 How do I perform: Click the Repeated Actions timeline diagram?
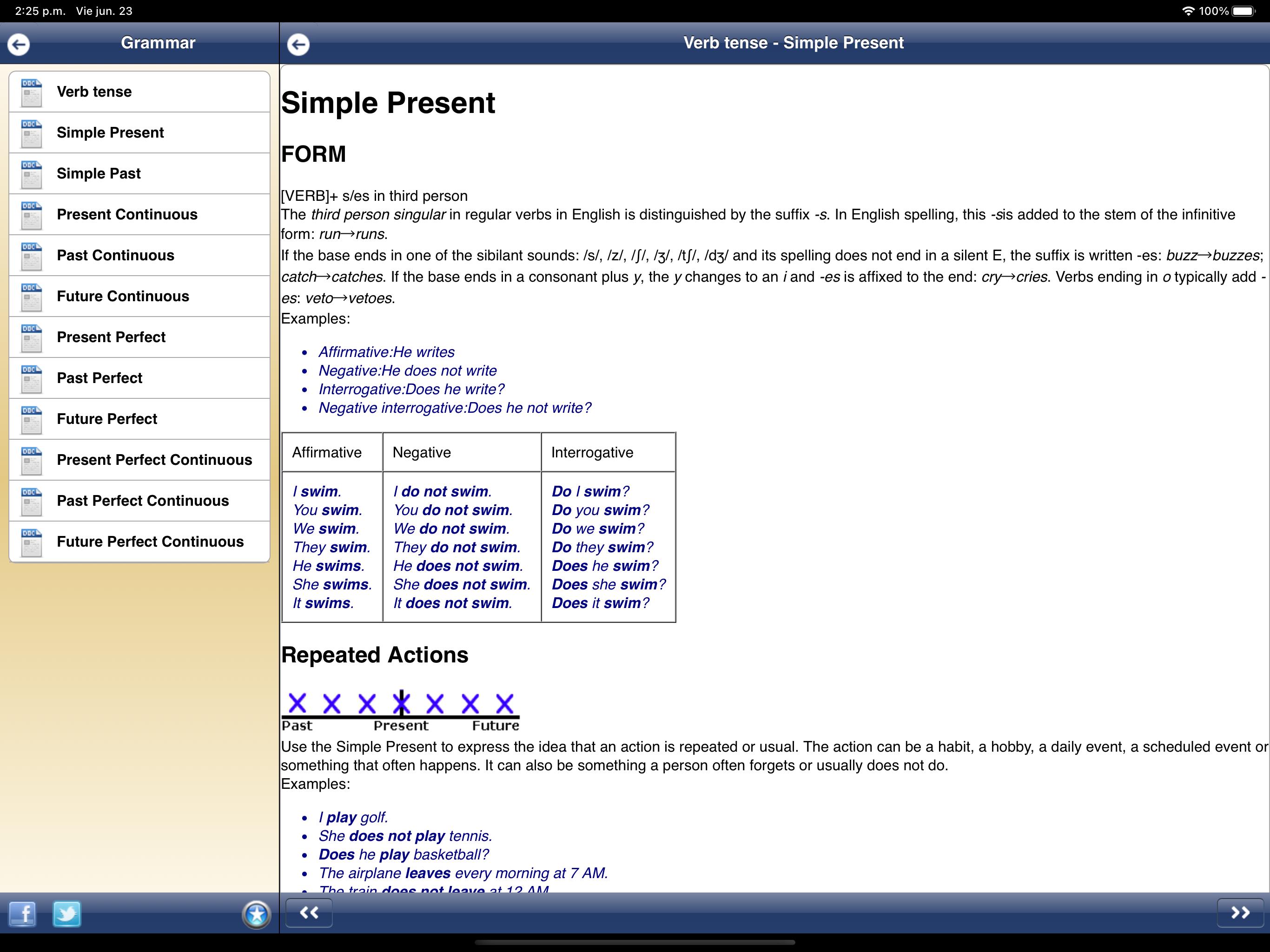400,711
